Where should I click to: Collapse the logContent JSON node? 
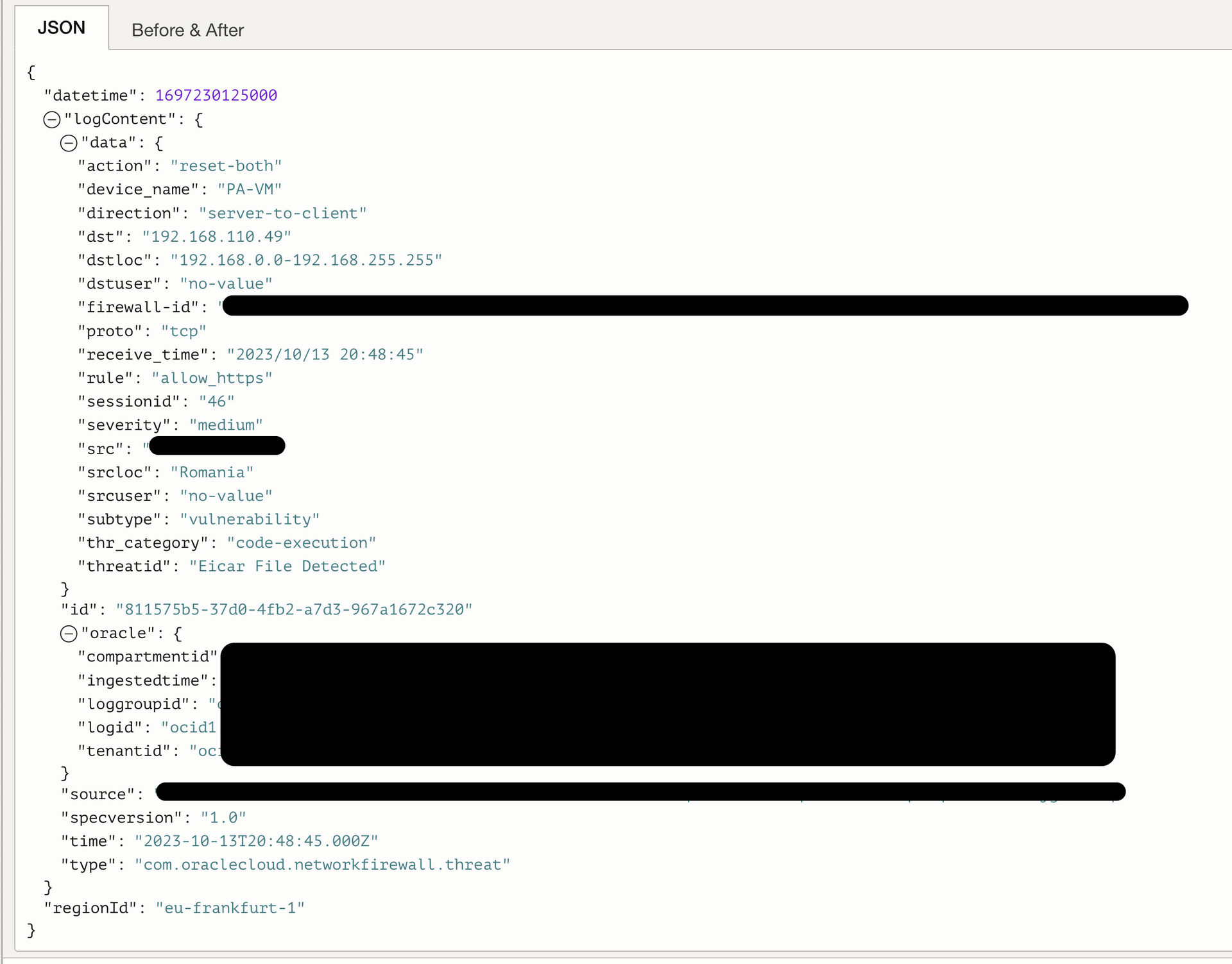(52, 119)
